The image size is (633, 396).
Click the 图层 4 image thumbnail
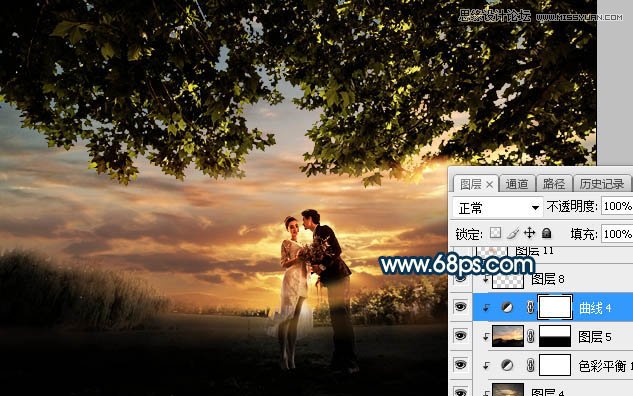point(508,390)
